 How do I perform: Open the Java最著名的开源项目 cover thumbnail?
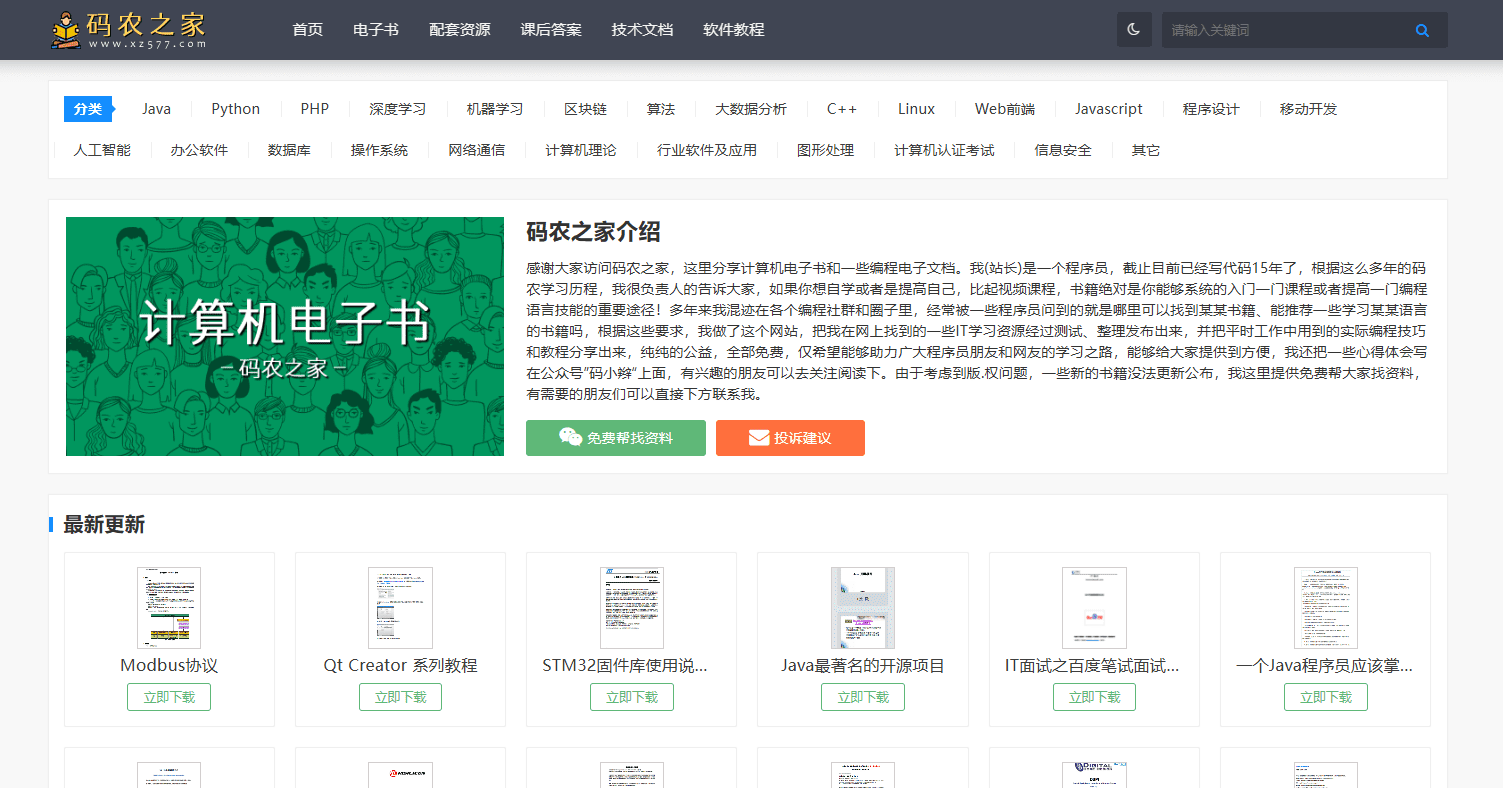click(862, 606)
